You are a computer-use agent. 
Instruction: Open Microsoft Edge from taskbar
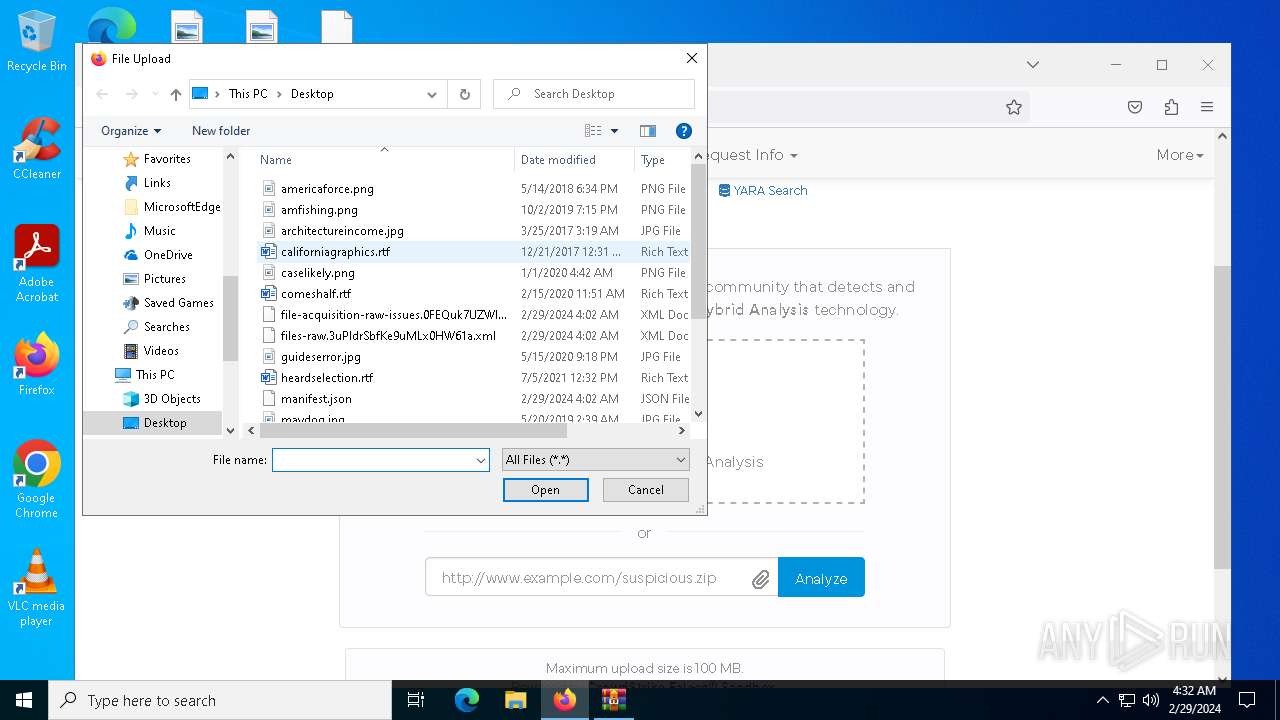(x=467, y=700)
